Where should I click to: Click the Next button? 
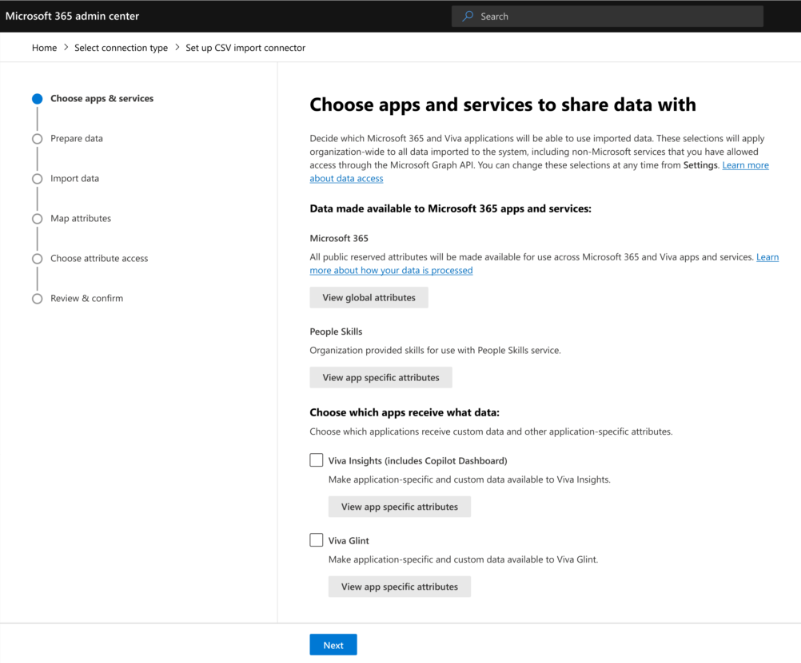point(332,644)
